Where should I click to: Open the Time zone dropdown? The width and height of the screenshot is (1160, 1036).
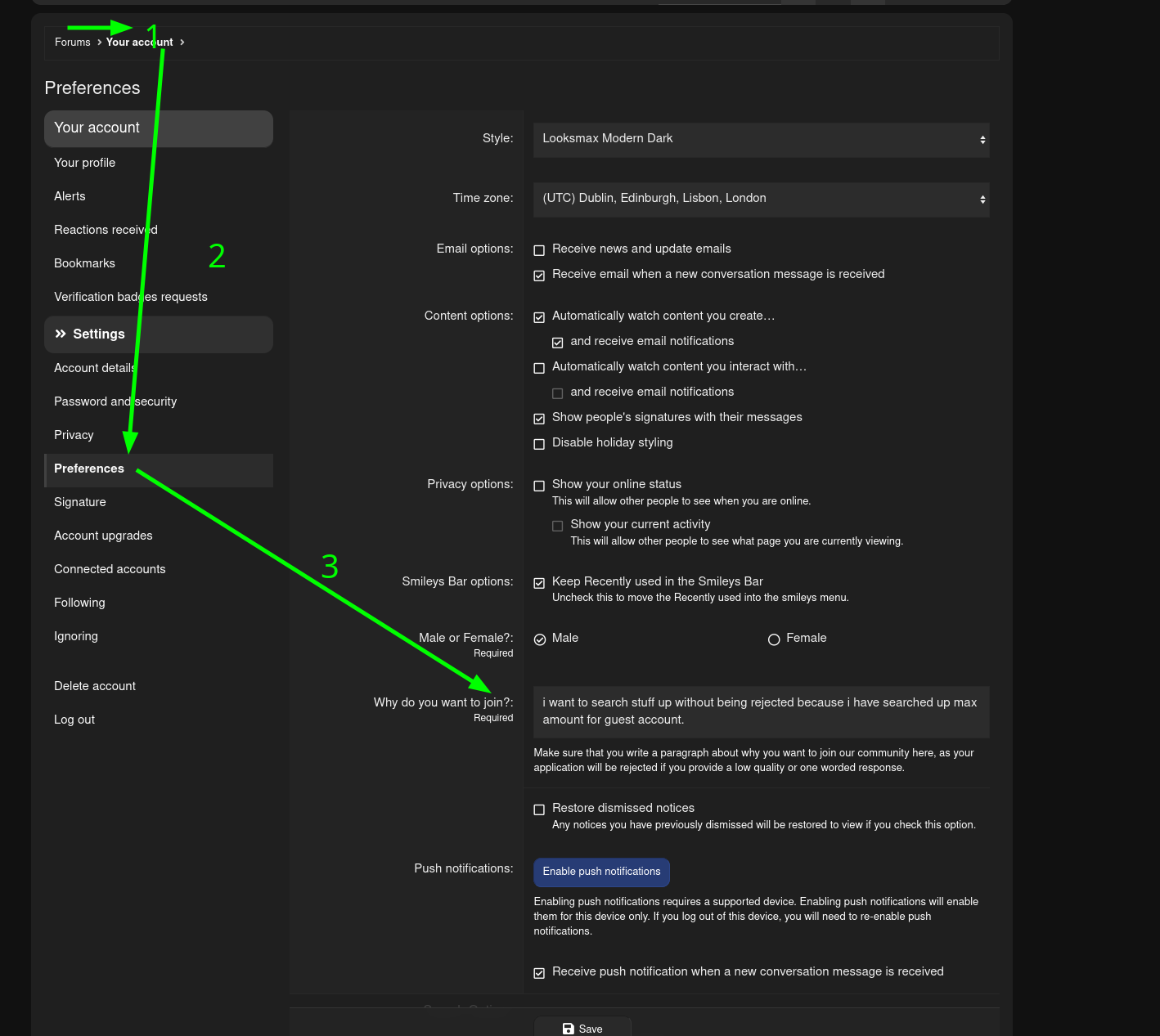[761, 200]
